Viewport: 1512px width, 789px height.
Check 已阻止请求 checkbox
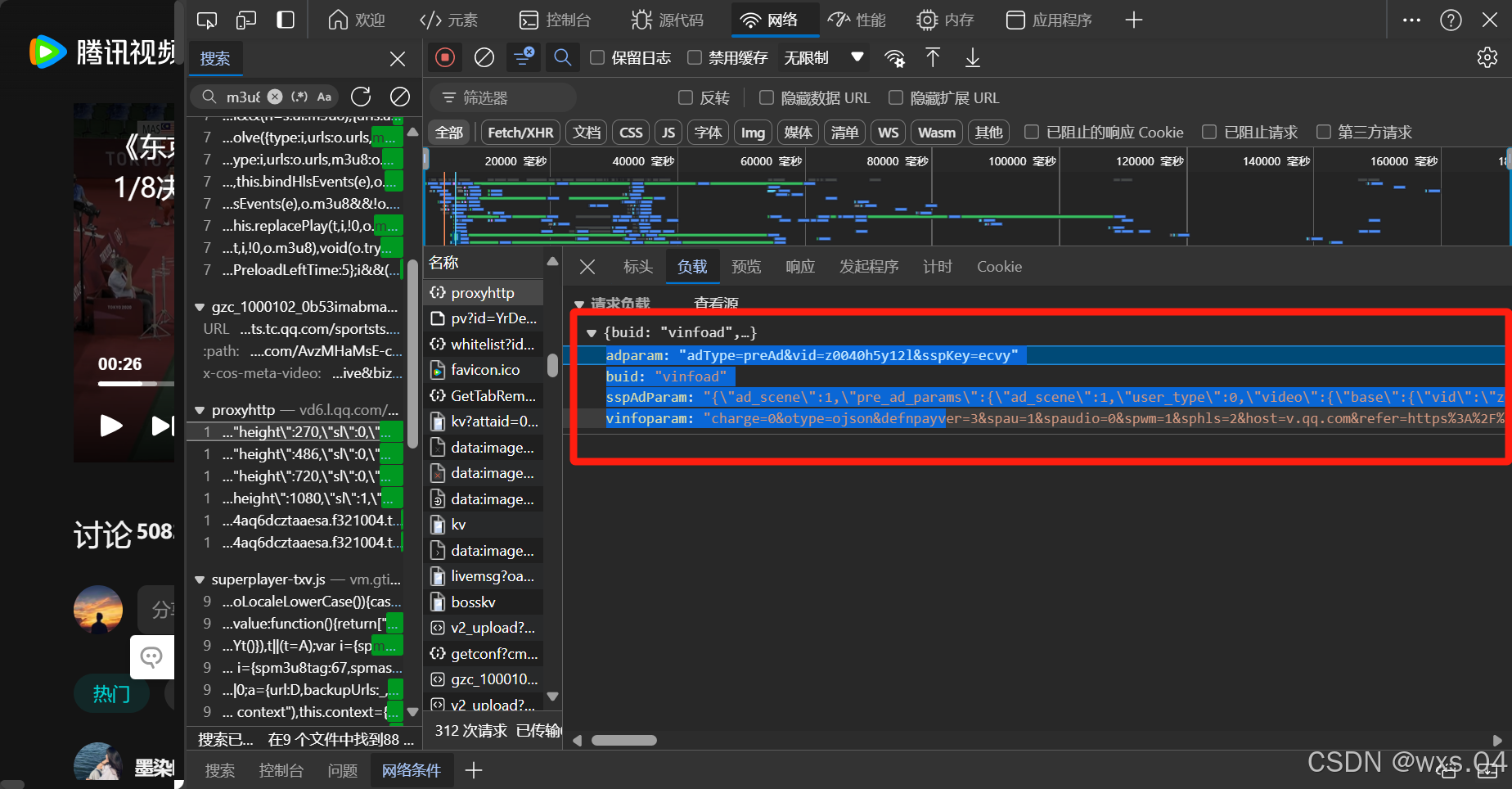tap(1209, 132)
